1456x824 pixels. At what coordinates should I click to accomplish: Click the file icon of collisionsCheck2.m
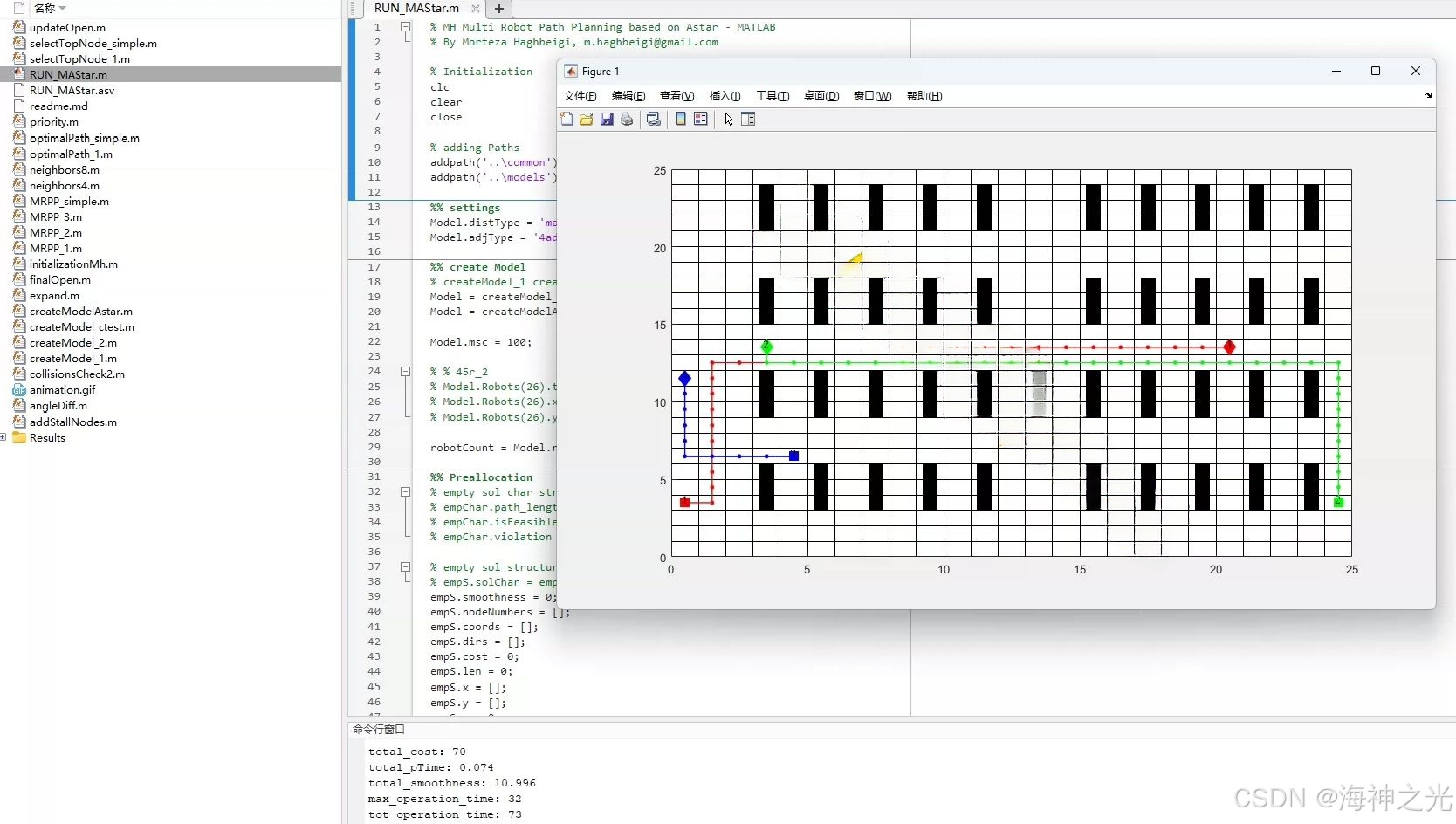[19, 374]
